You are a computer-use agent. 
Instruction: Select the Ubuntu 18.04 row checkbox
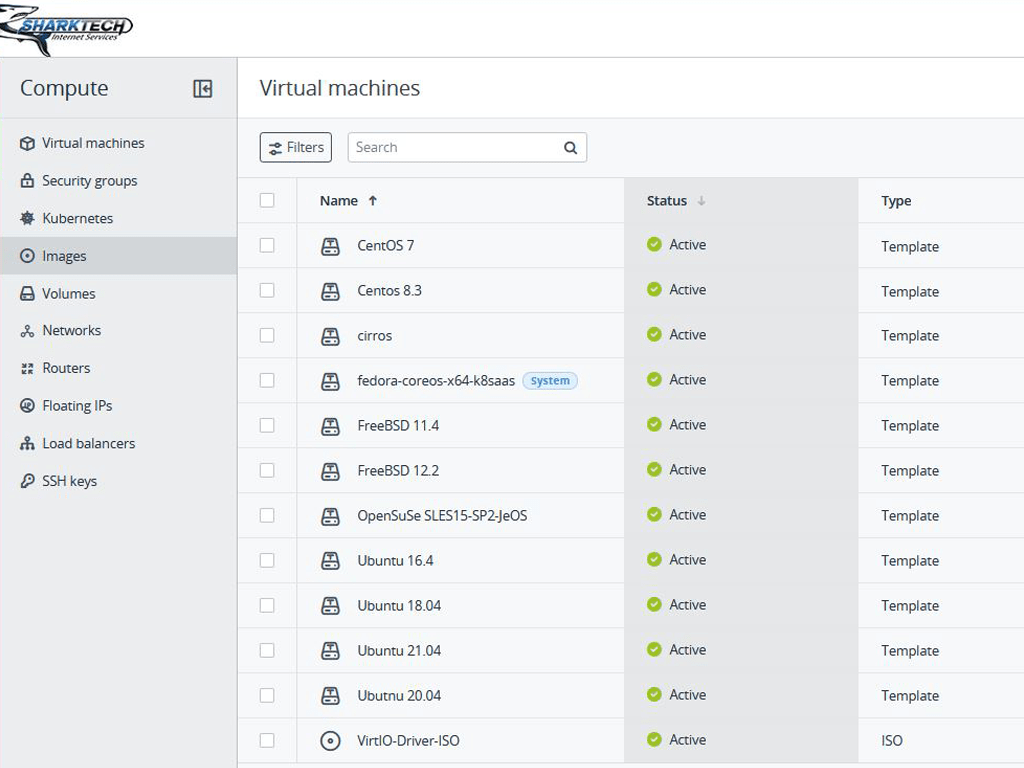(x=267, y=605)
